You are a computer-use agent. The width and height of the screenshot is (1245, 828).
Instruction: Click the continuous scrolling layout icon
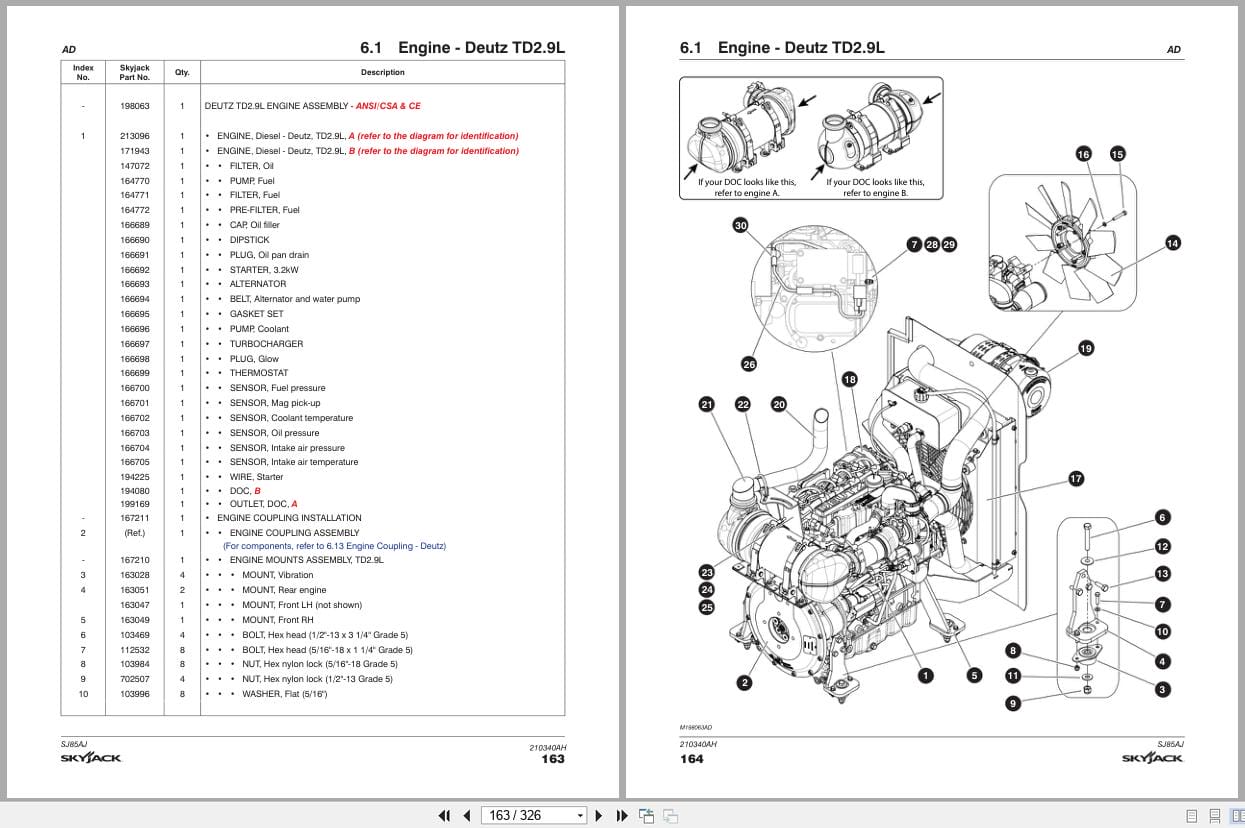coord(1214,815)
